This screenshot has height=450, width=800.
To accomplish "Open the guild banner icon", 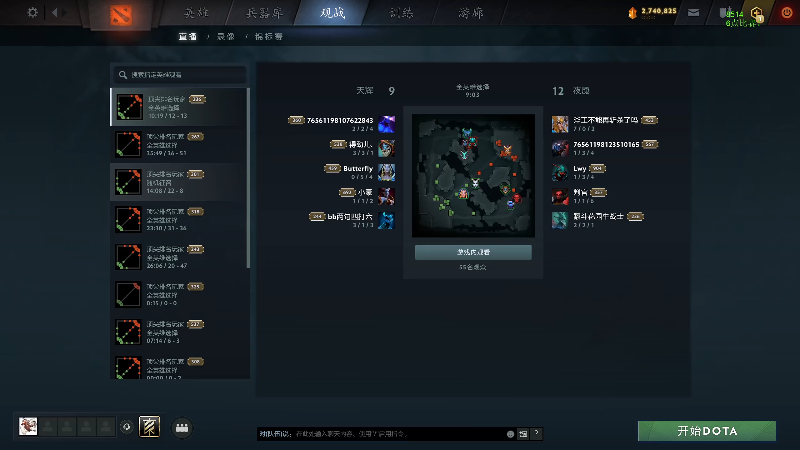I will click(x=149, y=427).
